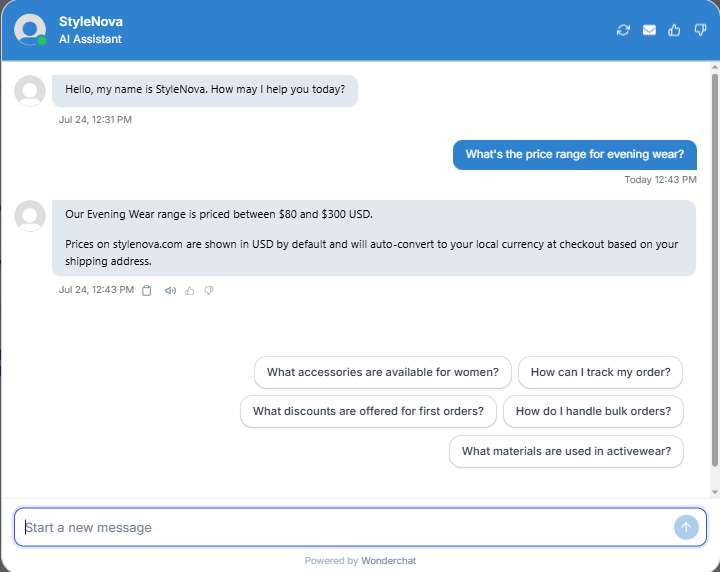Screen dimensions: 720x572
Task: Open the Wonderchat link in the footer
Action: (388, 561)
